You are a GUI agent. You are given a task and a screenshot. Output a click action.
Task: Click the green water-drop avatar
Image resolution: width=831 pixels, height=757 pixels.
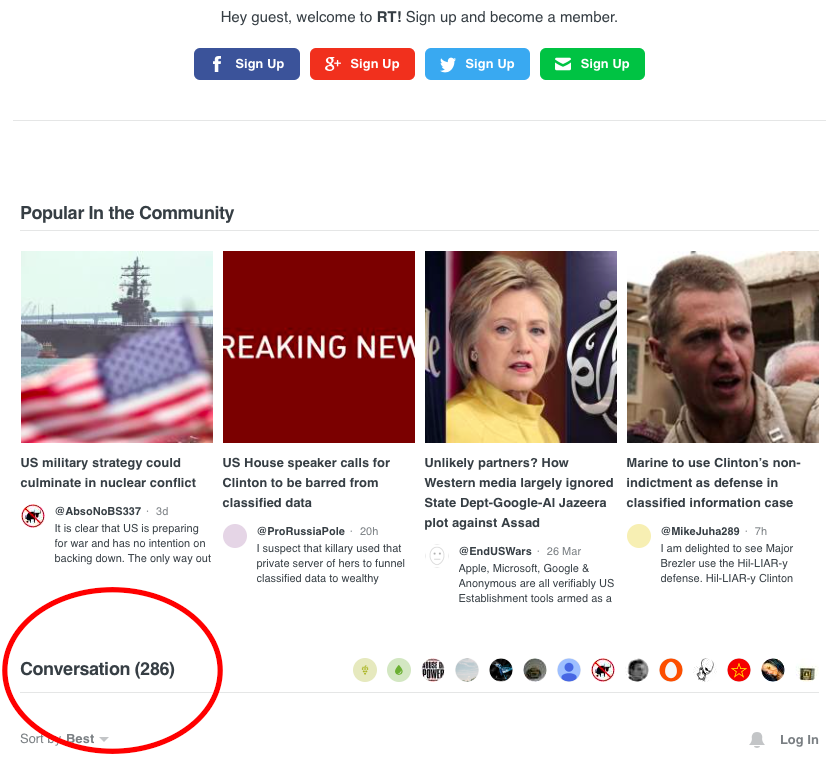pos(399,671)
